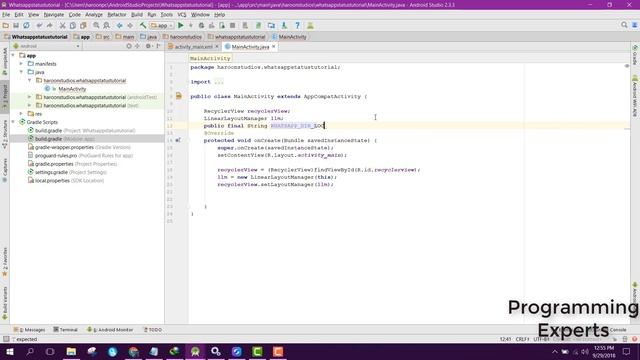The height and width of the screenshot is (360, 640).
Task: Click the Redo toolbar icon
Action: 49,25
